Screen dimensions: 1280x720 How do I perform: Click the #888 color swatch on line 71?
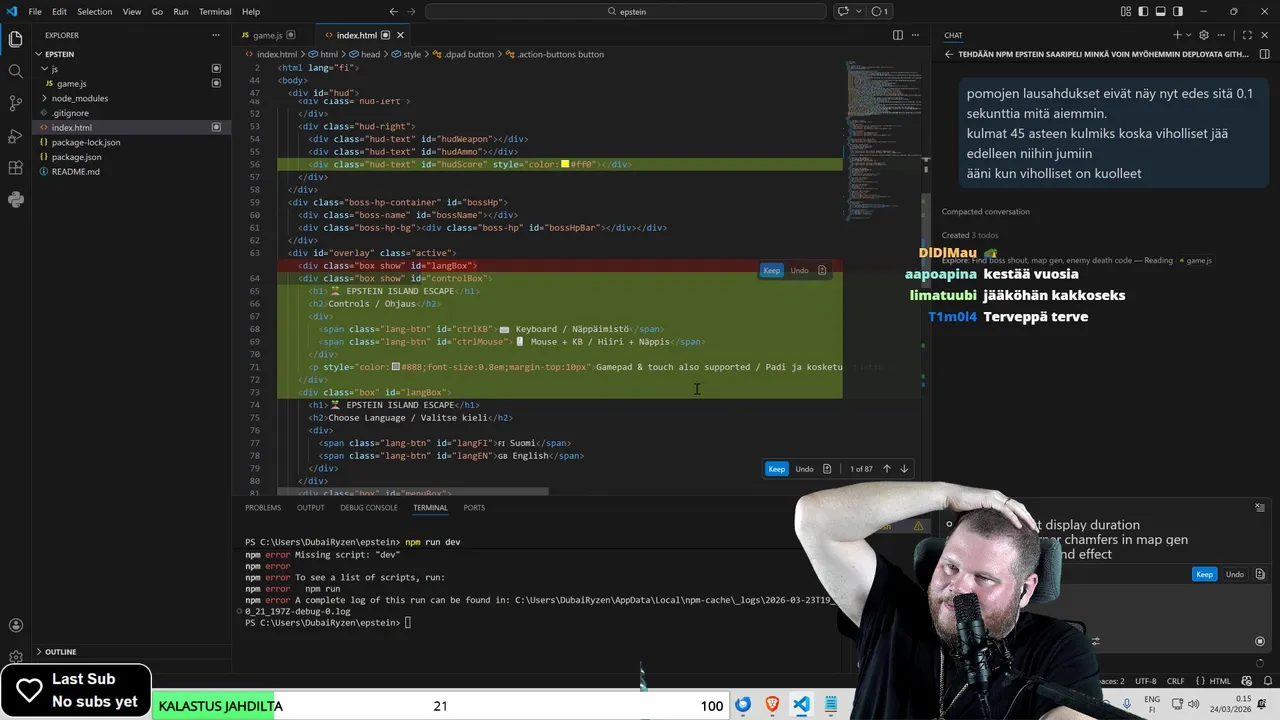click(396, 367)
